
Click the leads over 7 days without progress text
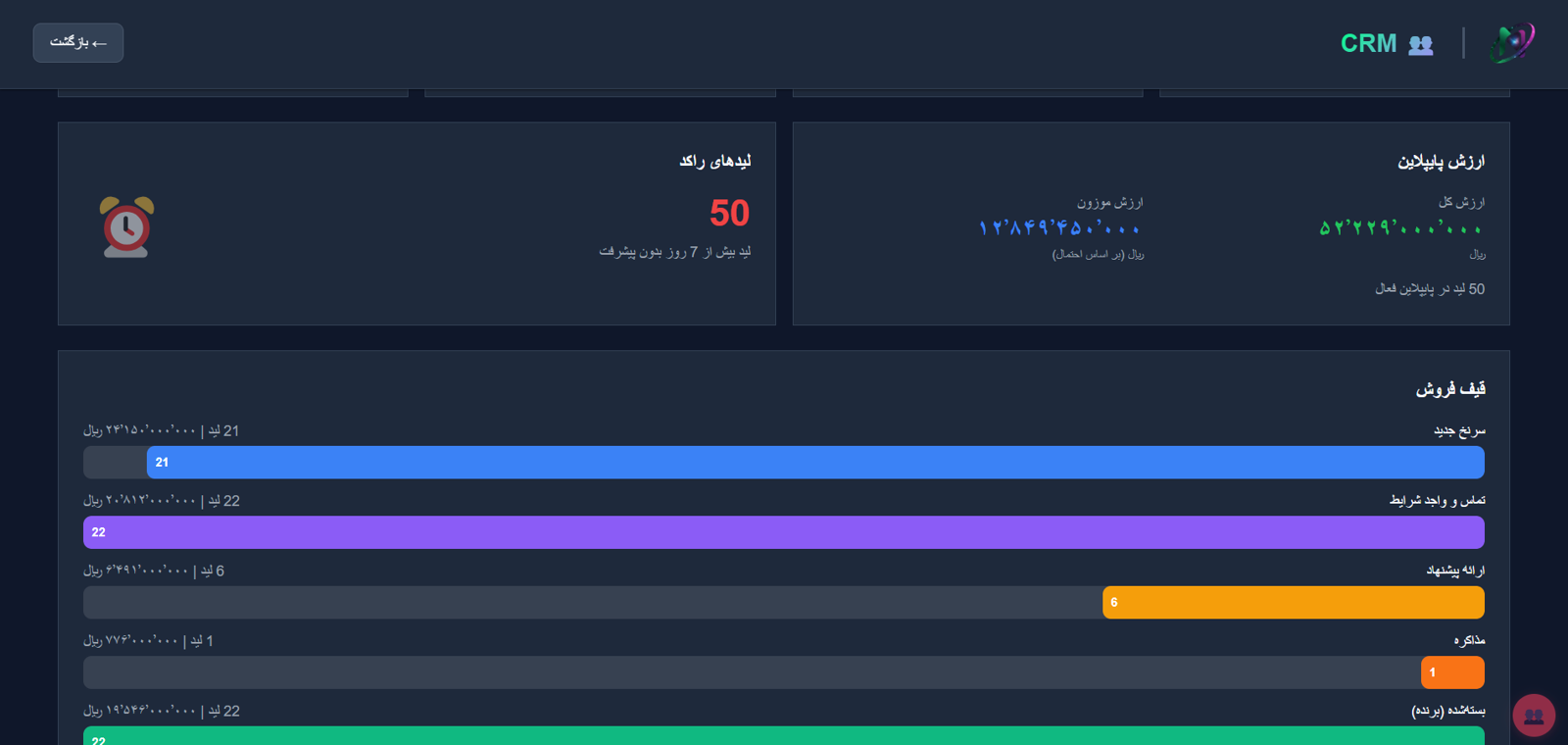(675, 252)
